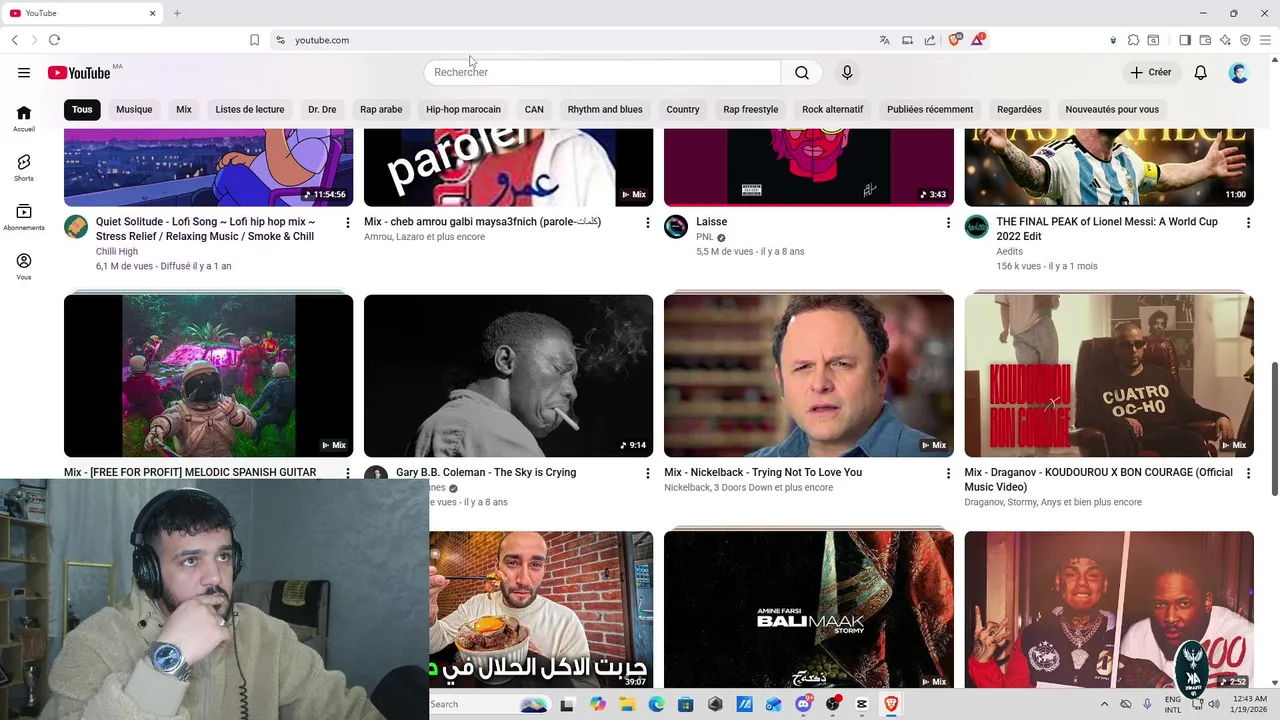
Task: Open the Chilli High channel avatar
Action: pyautogui.click(x=76, y=226)
